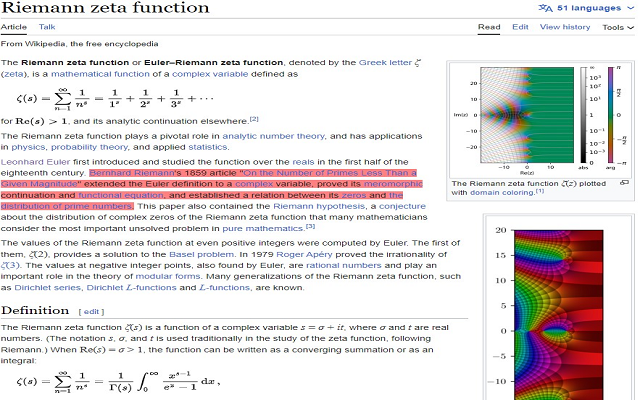Click citation footnote 2 after analytic continuation

click(x=254, y=119)
